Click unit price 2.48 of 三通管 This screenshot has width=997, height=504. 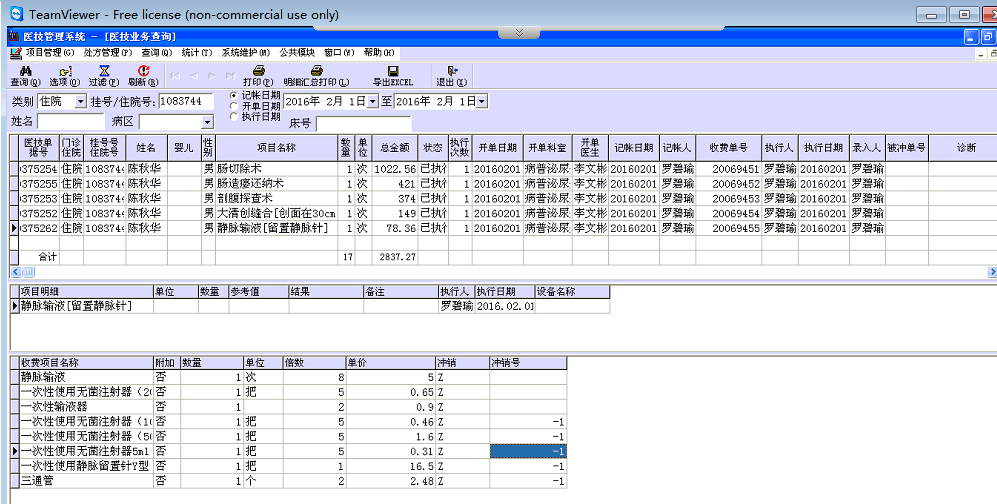click(x=390, y=481)
